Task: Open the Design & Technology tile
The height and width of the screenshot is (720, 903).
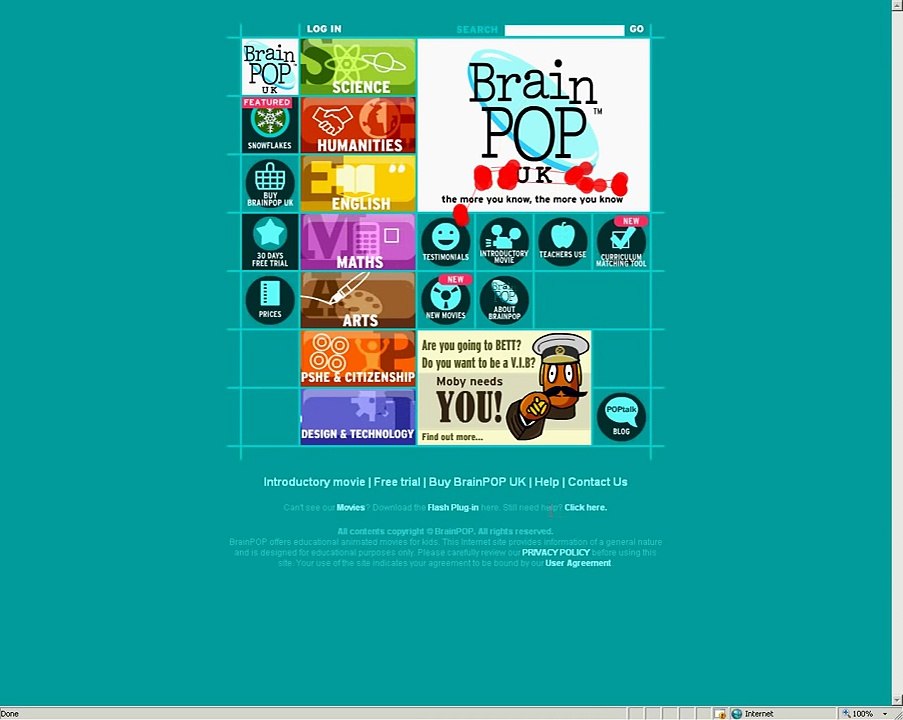Action: click(x=358, y=416)
